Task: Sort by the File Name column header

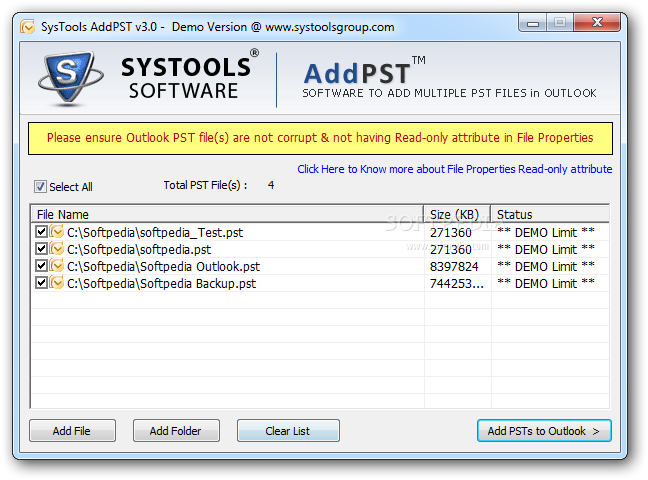Action: [x=227, y=214]
